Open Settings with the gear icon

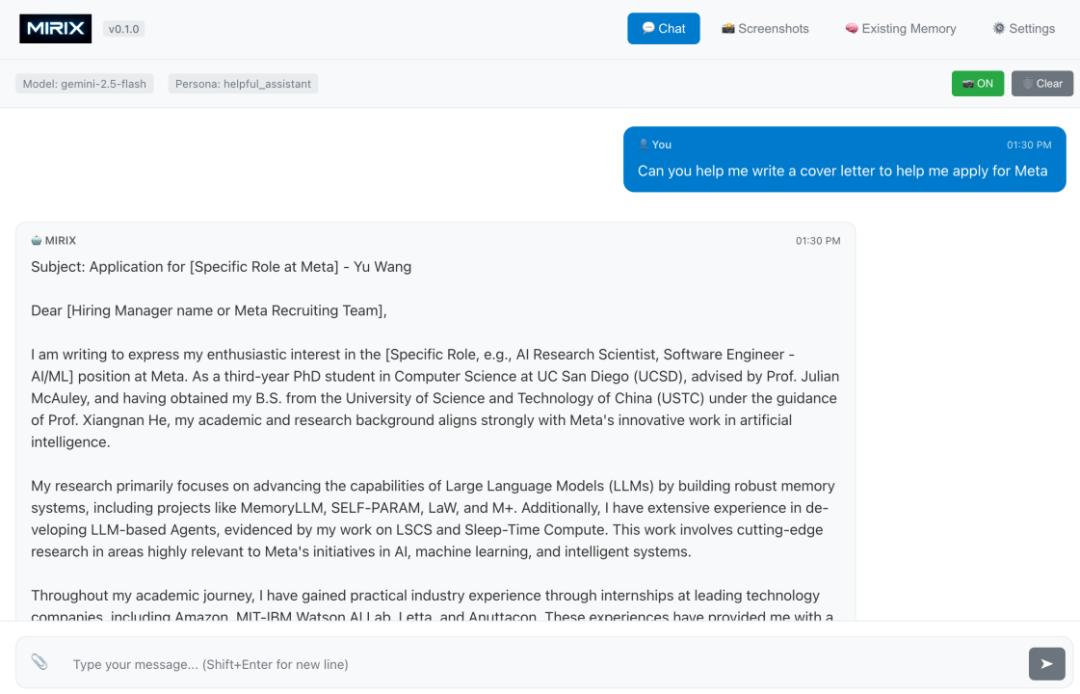click(x=998, y=29)
